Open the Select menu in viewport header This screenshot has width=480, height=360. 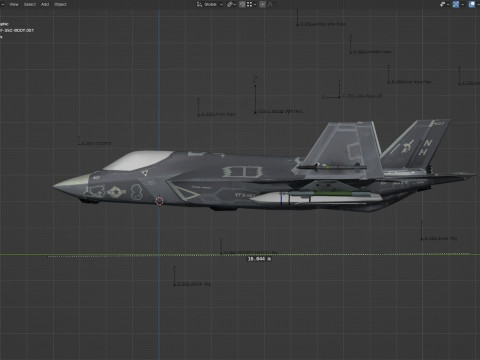(x=30, y=4)
